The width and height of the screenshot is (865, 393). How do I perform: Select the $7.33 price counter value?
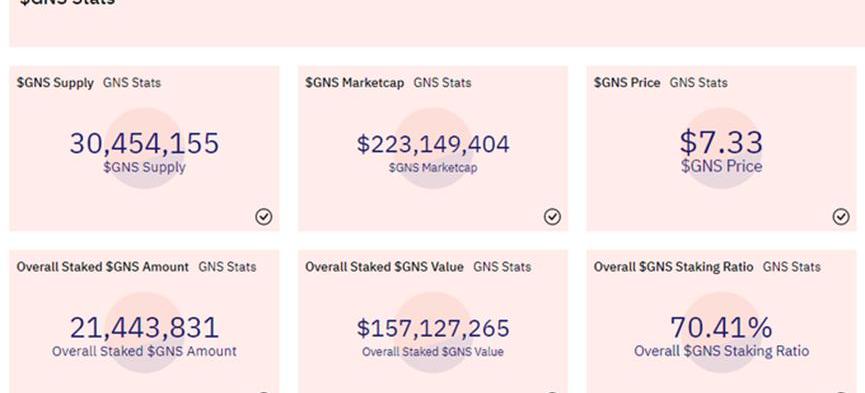(722, 142)
